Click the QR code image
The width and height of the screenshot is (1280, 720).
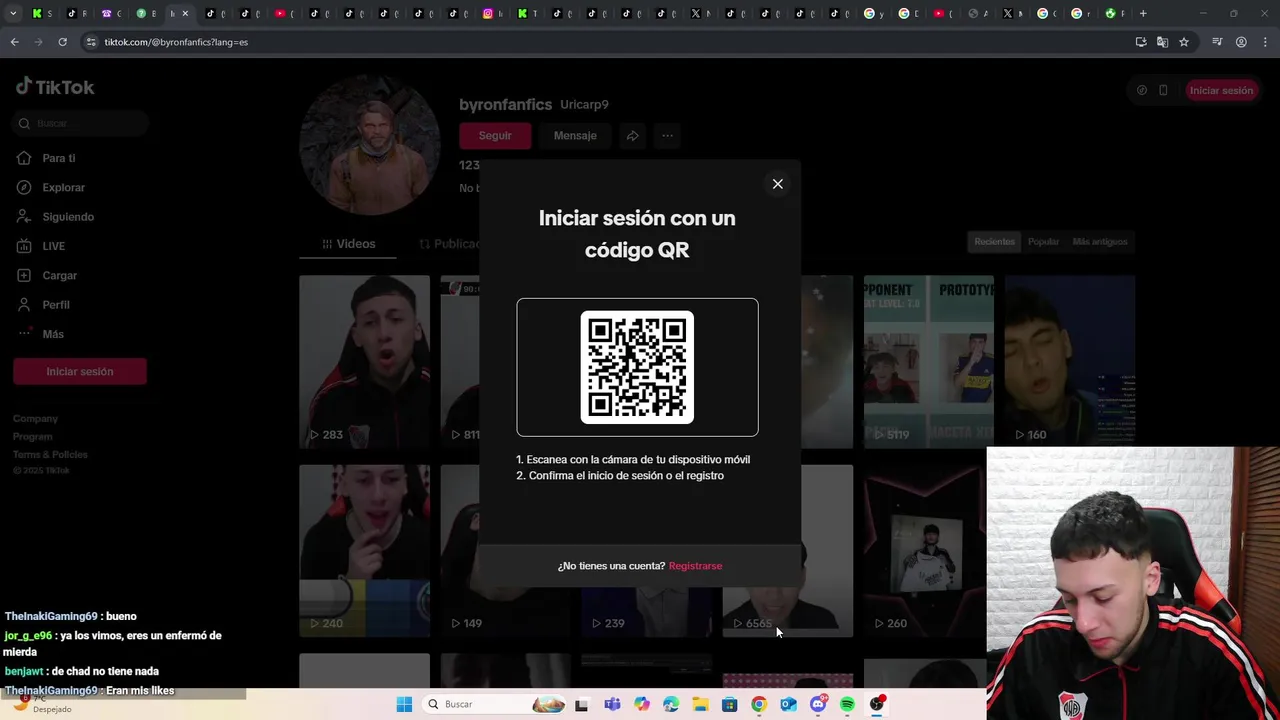click(637, 367)
